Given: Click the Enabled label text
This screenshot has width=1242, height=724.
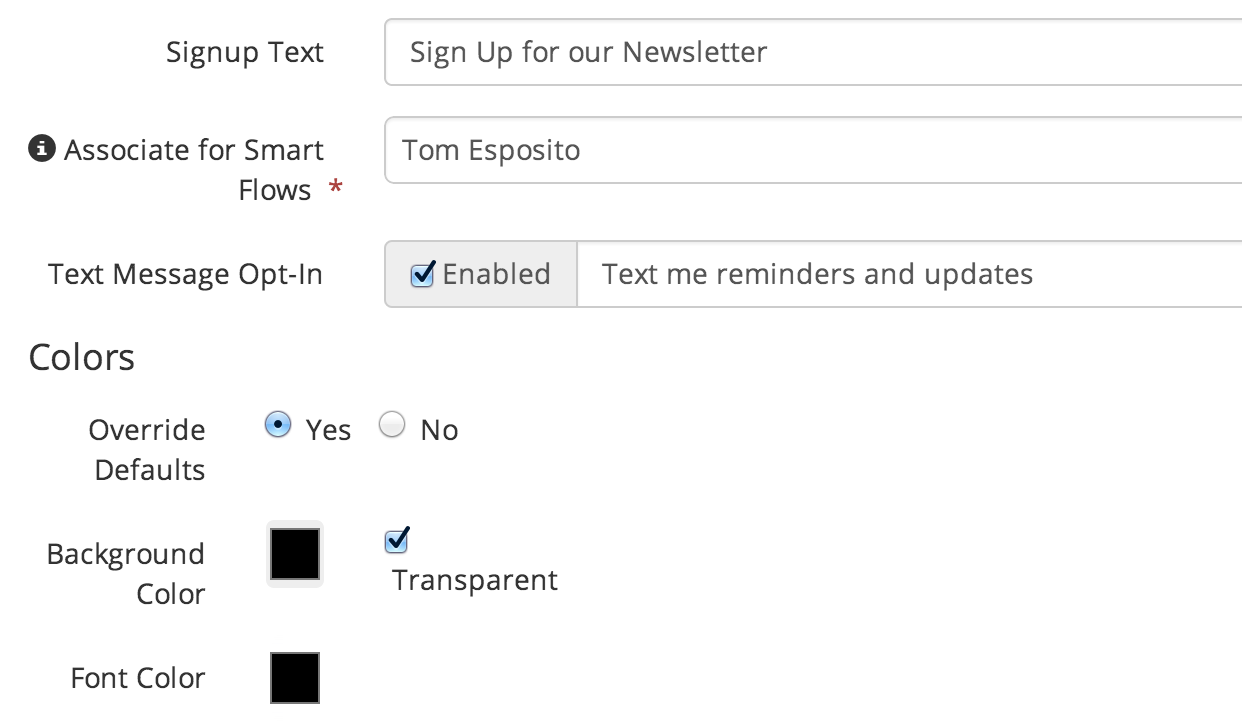Looking at the screenshot, I should click(496, 274).
